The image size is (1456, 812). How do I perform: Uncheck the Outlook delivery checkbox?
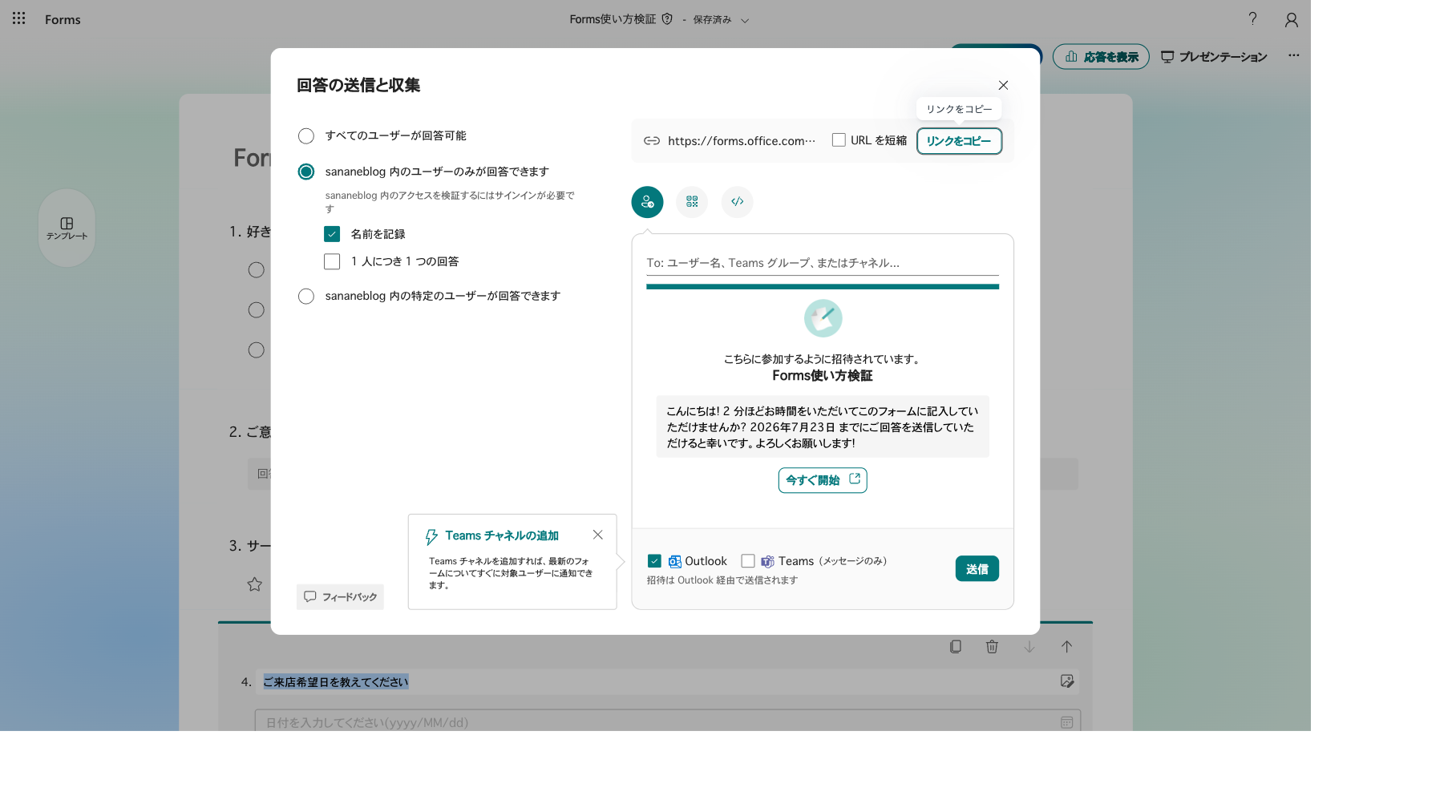pyautogui.click(x=654, y=561)
